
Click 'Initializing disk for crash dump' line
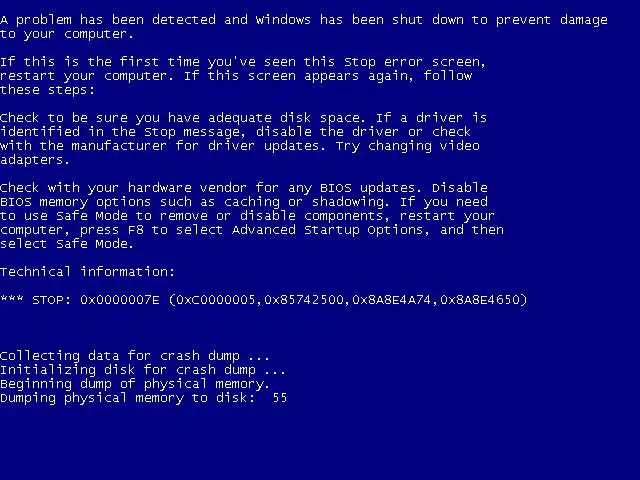(143, 370)
